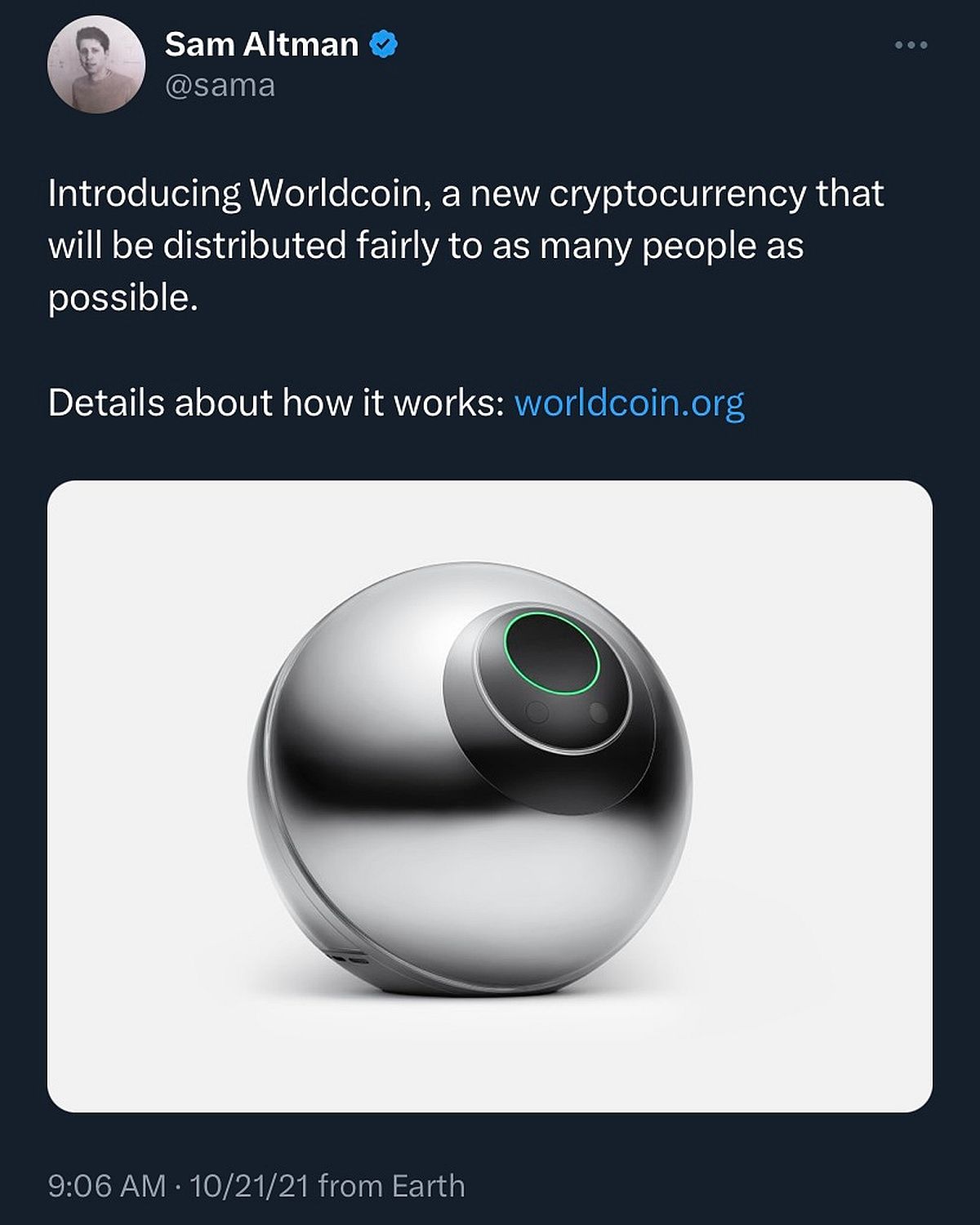Click the 9:06 AM timestamp
This screenshot has height=1225, width=980.
click(x=106, y=1186)
